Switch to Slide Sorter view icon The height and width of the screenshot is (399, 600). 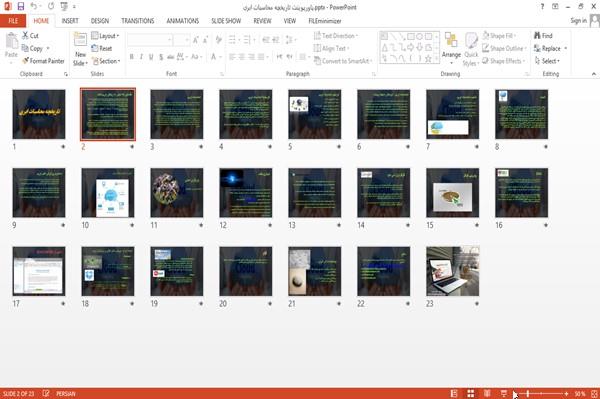tap(471, 393)
